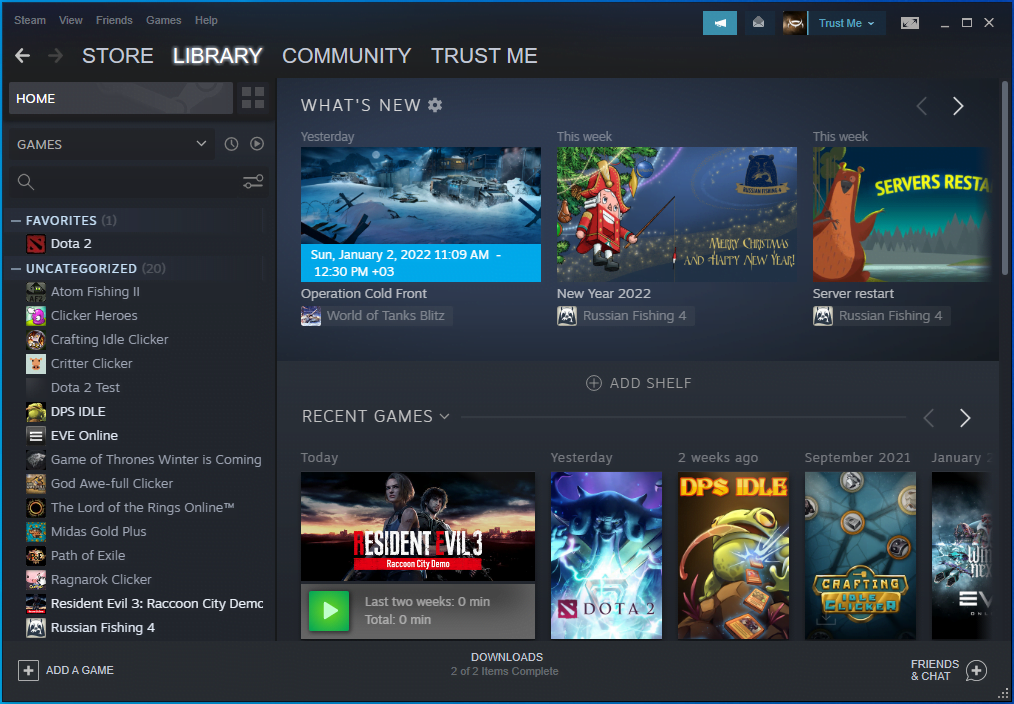Click the Add Shelf plus icon
This screenshot has height=704, width=1014.
click(594, 383)
